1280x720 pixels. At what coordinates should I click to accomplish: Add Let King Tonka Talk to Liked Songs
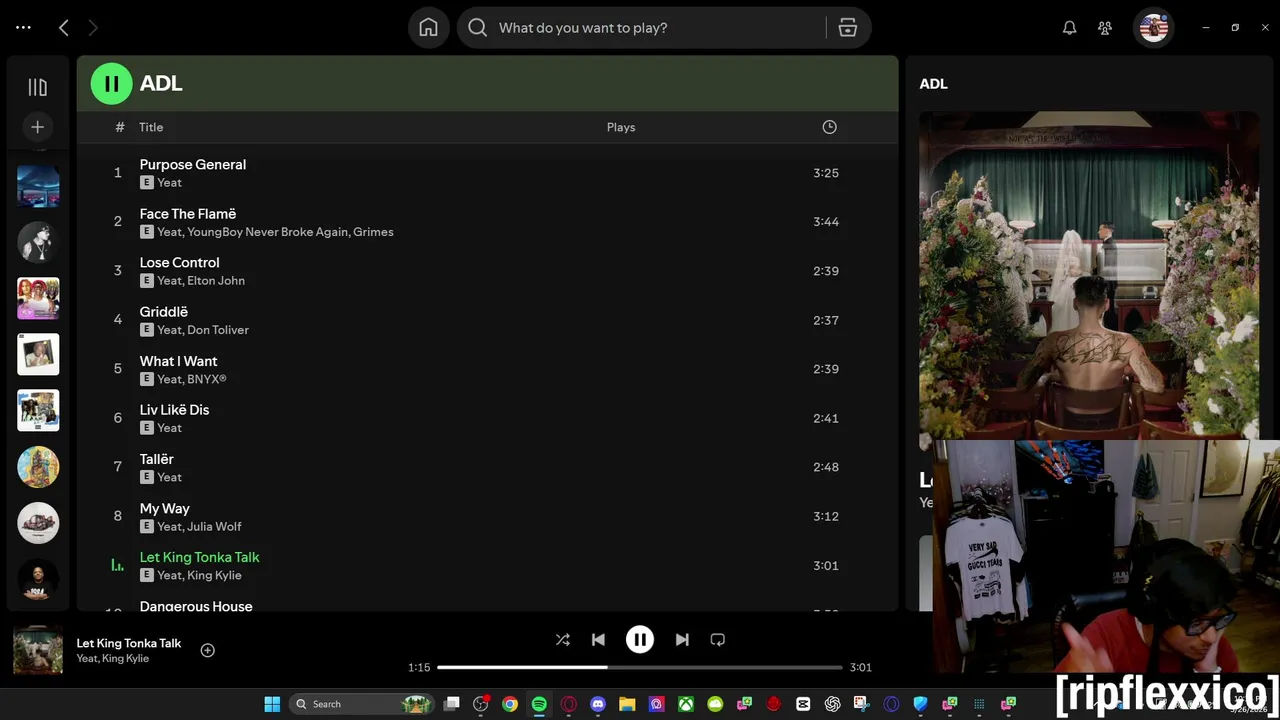click(208, 650)
